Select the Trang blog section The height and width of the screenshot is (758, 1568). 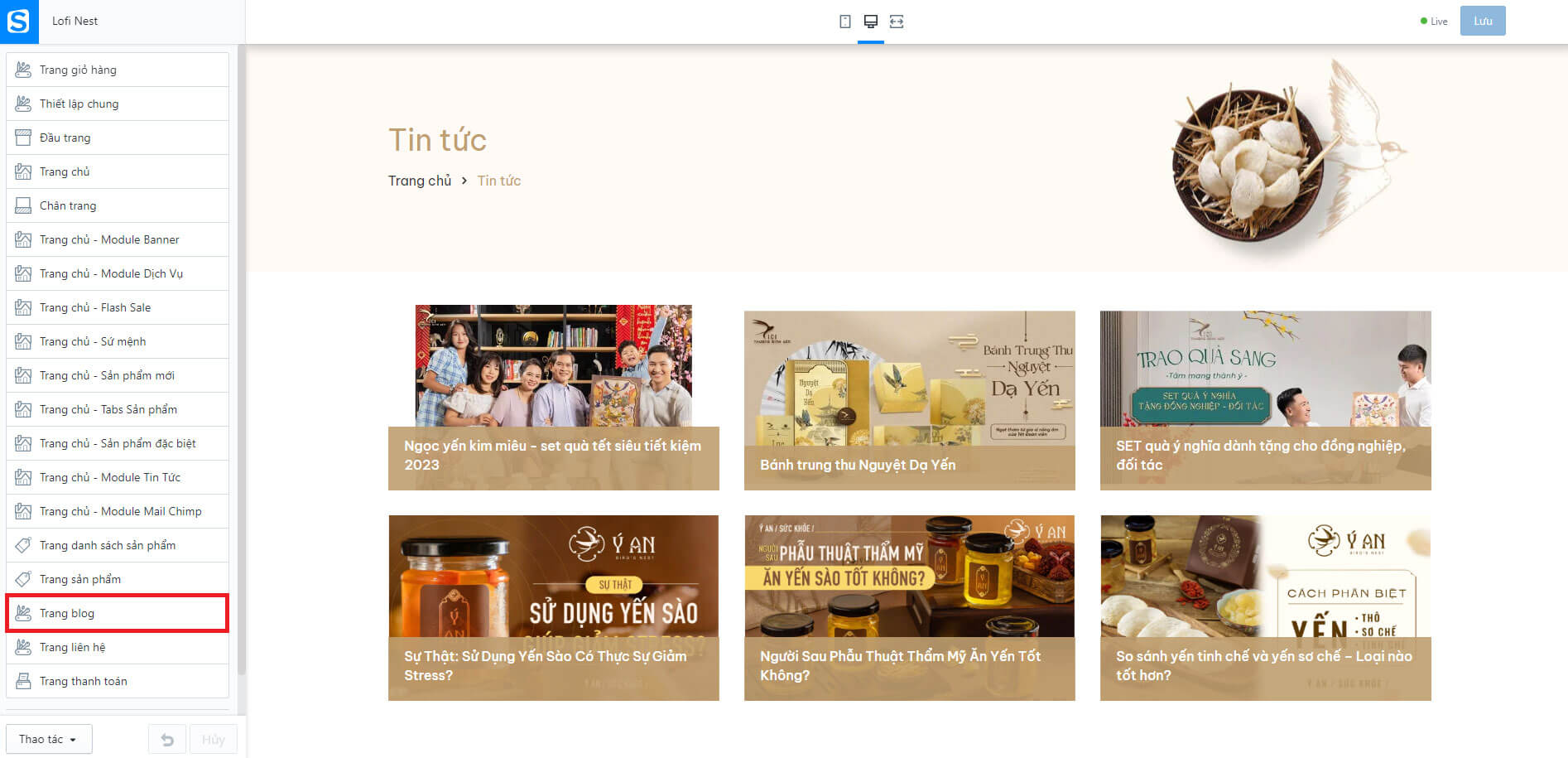point(118,613)
